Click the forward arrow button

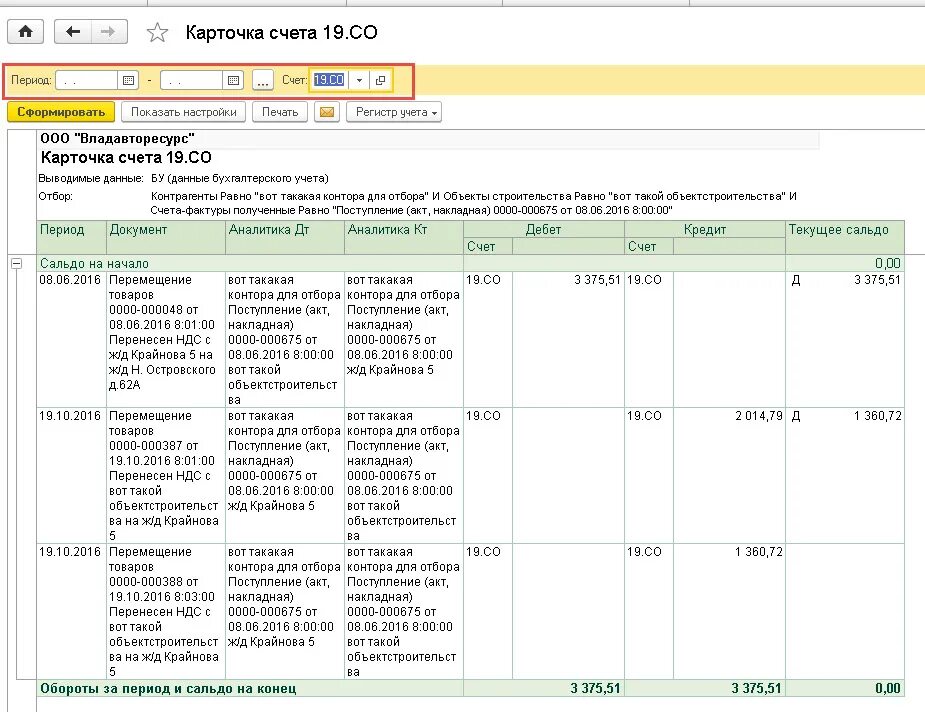(109, 32)
